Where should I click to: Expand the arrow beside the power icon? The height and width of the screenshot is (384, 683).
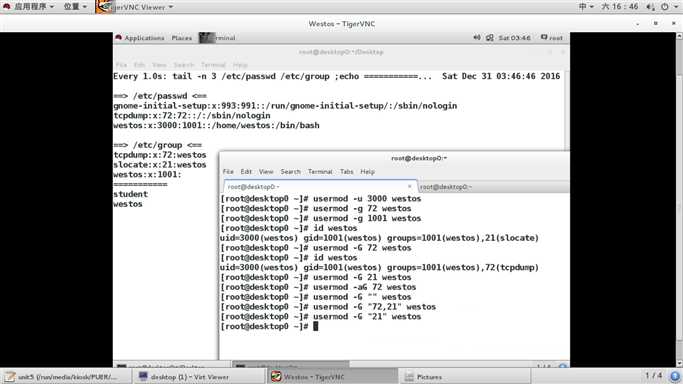pyautogui.click(x=676, y=7)
